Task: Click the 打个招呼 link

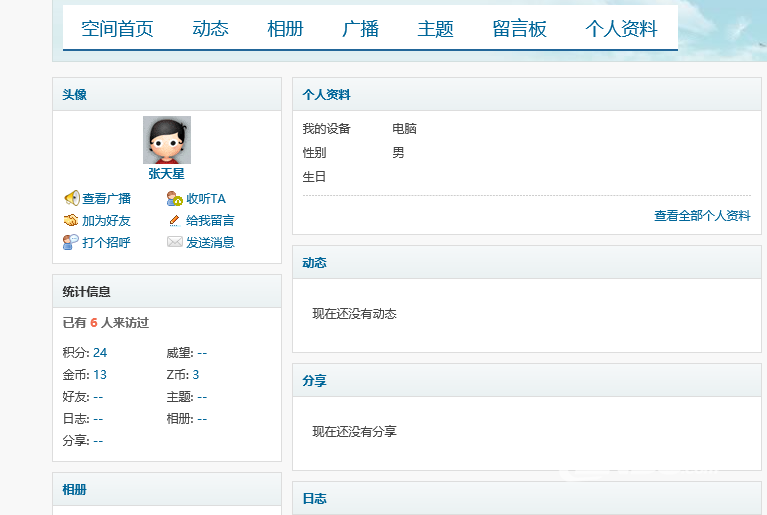Action: (106, 243)
